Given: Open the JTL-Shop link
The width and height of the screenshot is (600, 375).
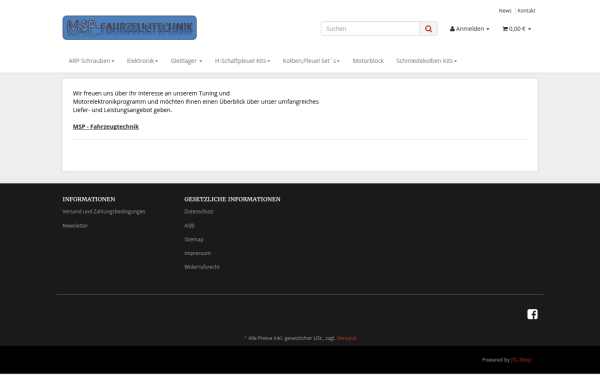Looking at the screenshot, I should point(521,360).
